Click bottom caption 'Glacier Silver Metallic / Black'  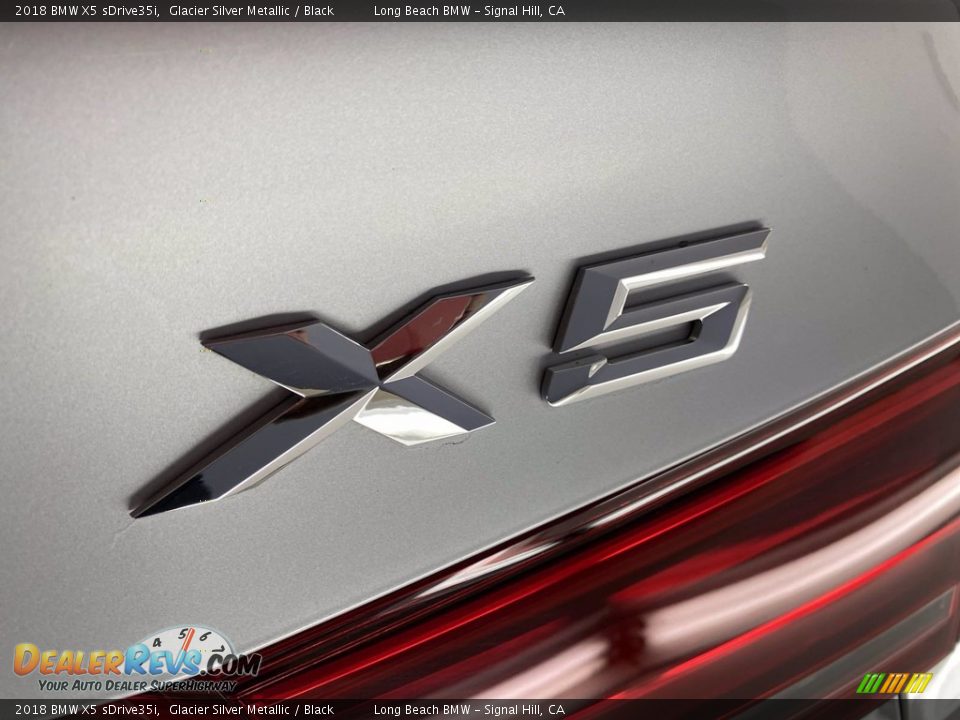tap(251, 710)
